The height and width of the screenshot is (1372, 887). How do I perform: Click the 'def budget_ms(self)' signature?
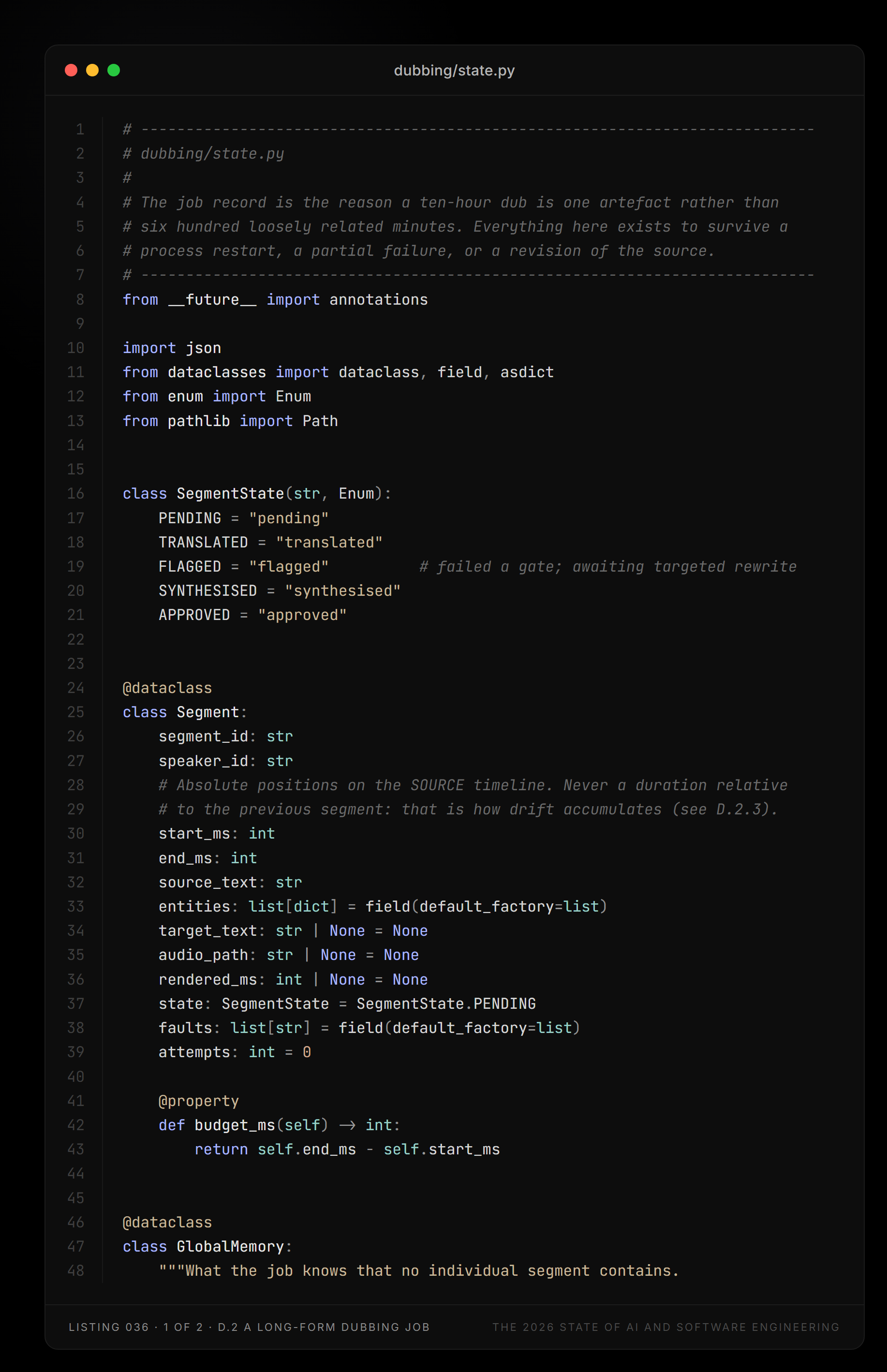pos(280,1125)
